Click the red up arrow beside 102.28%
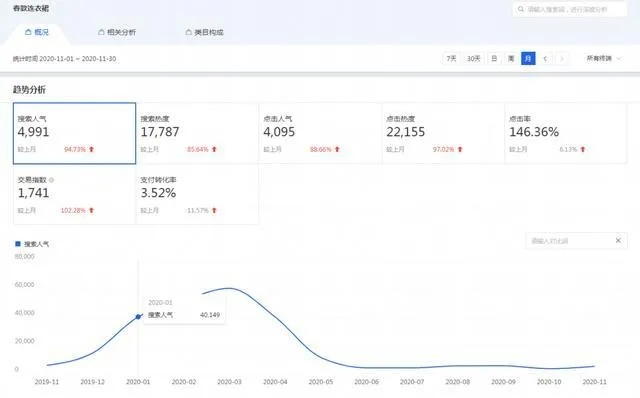The height and width of the screenshot is (398, 640). [91, 211]
